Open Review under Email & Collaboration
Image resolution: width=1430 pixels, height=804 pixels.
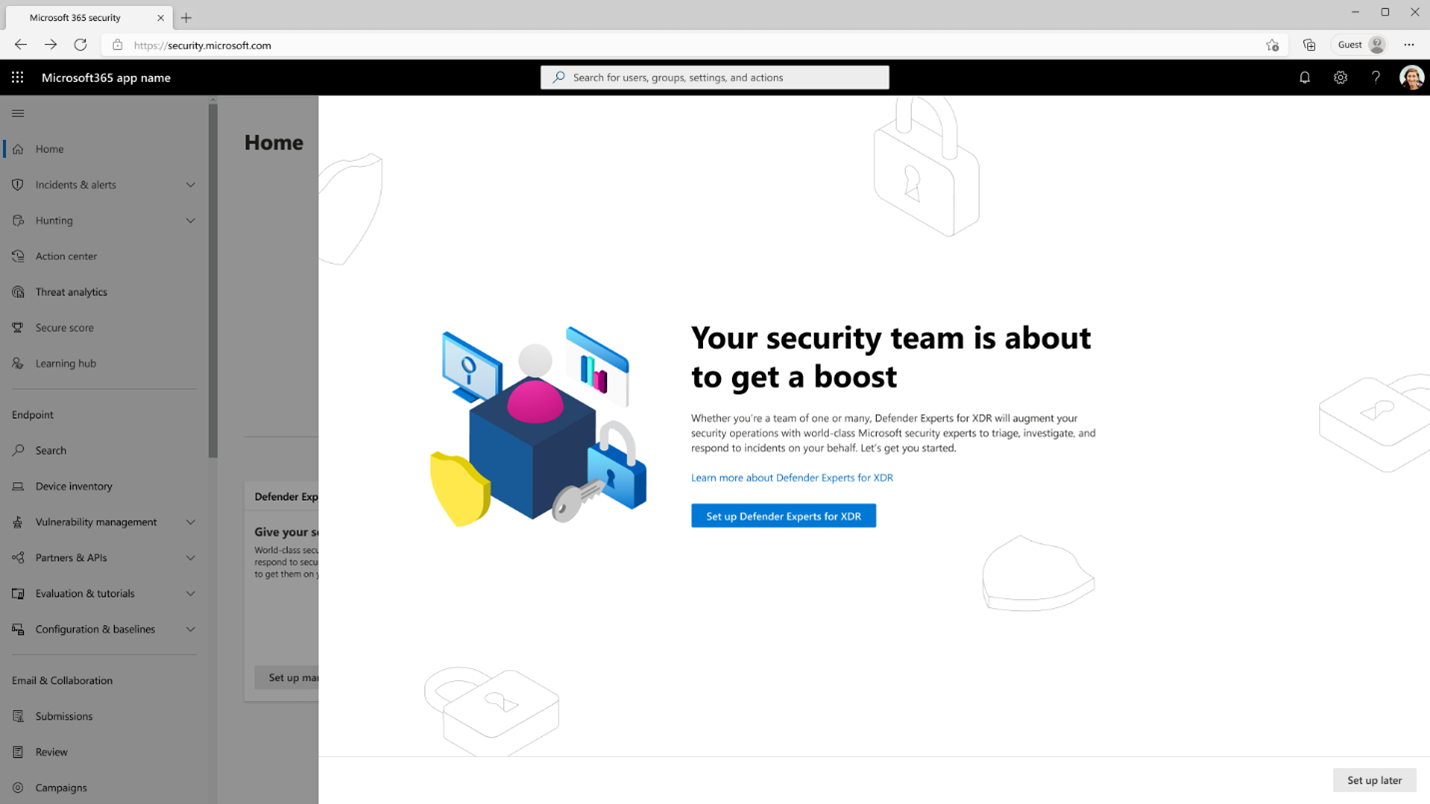click(x=52, y=752)
